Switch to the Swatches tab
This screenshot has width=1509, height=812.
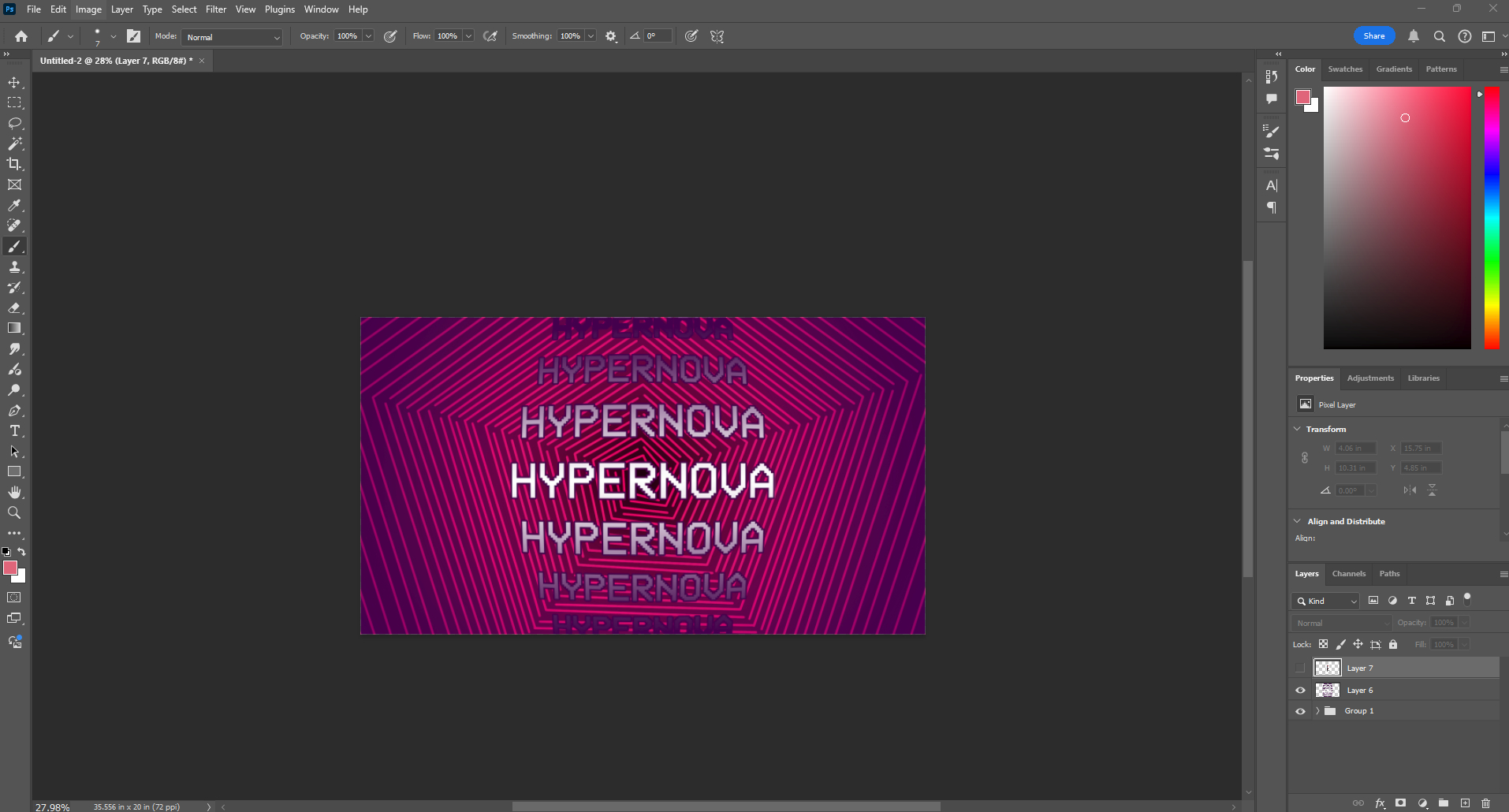[x=1344, y=69]
